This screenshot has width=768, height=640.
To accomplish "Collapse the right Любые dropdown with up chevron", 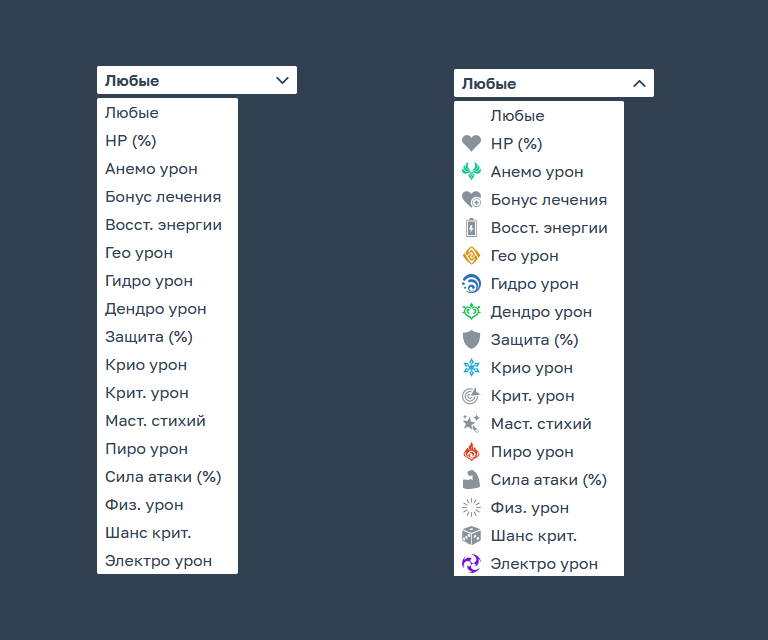I will 639,84.
